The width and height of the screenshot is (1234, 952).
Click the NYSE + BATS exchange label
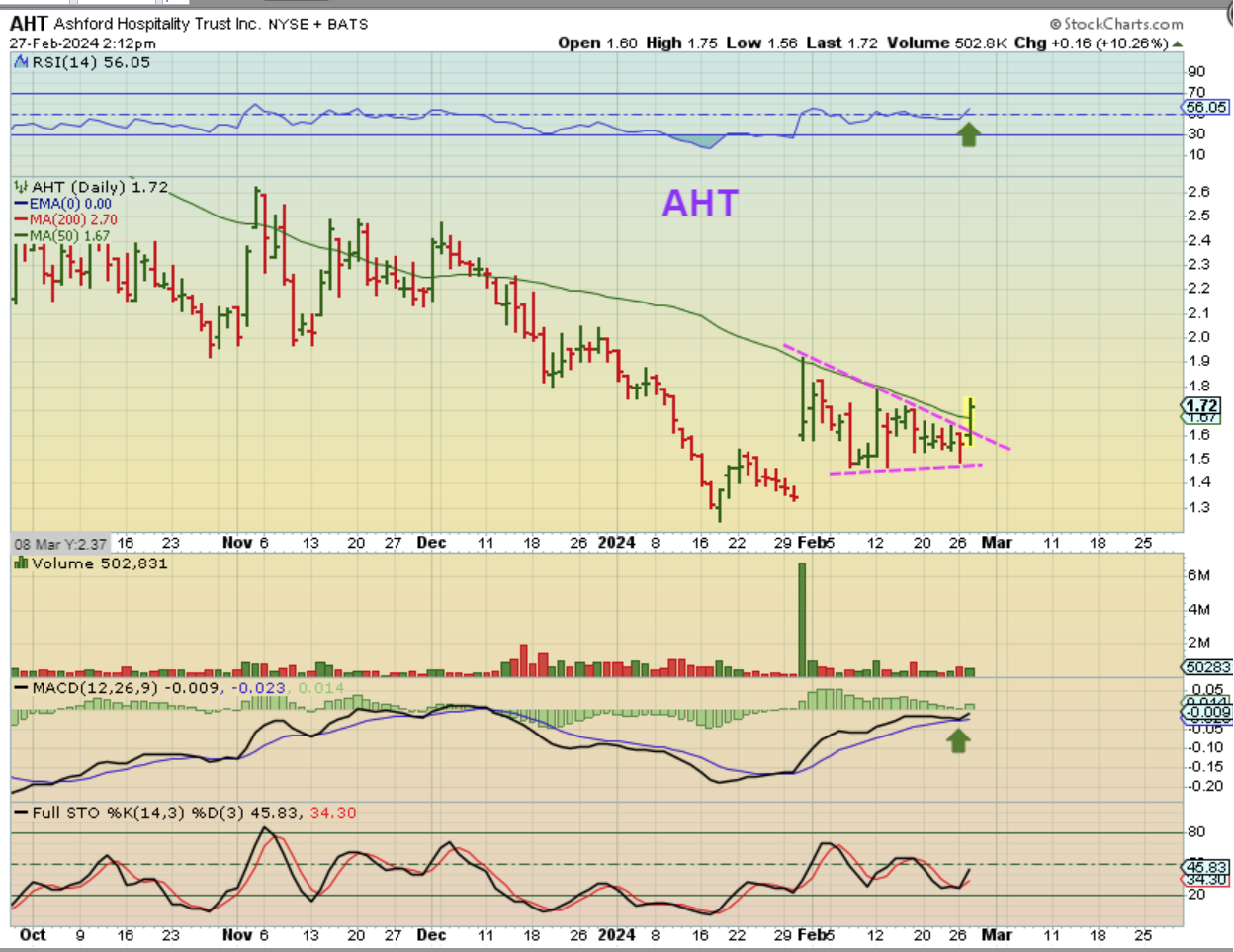[x=318, y=24]
